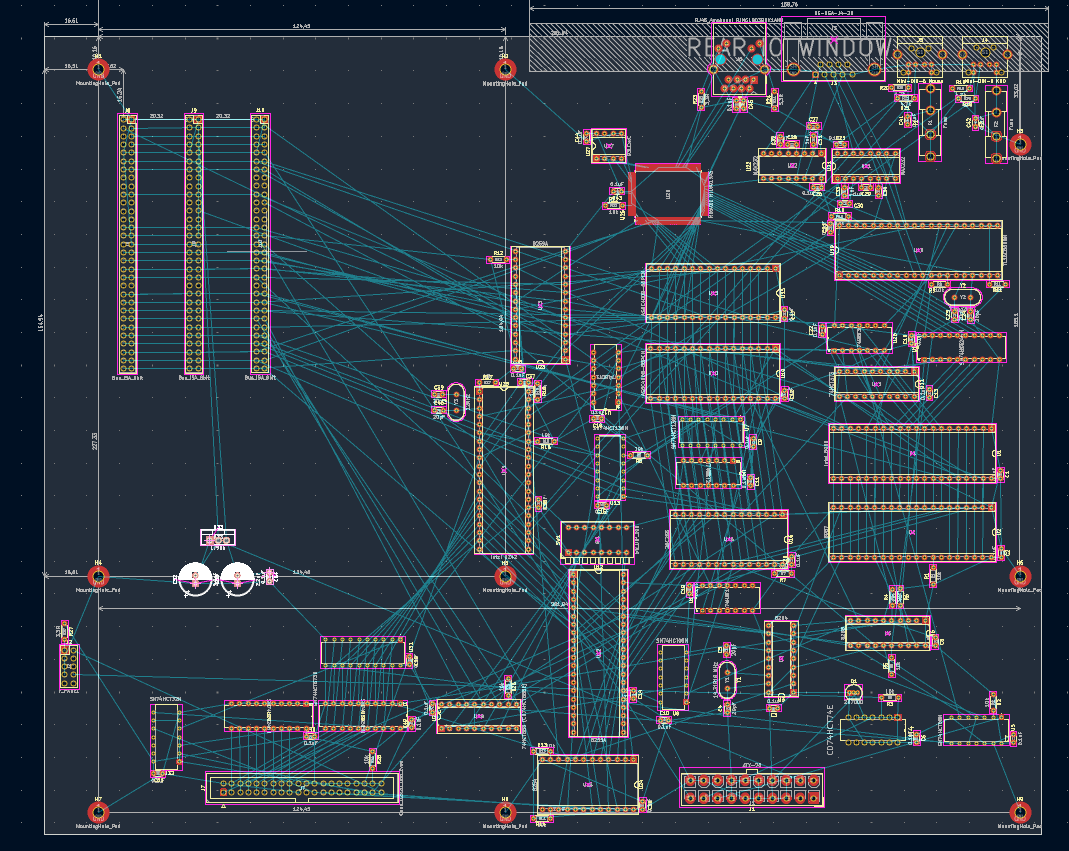This screenshot has height=851, width=1069.
Task: Select the J9 ISA bus slot
Action: [194, 244]
